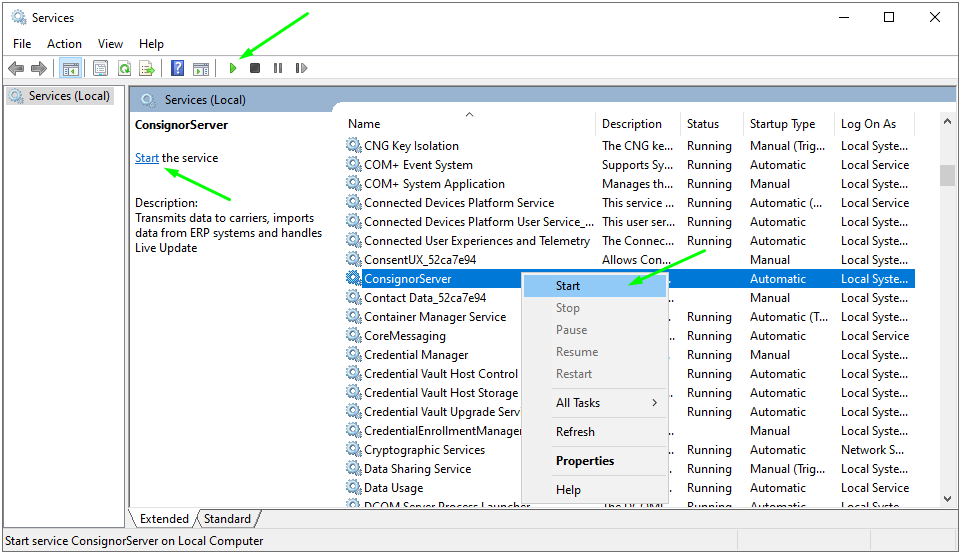The width and height of the screenshot is (961, 554).
Task: Click the green Start Service toolbar button
Action: (x=233, y=68)
